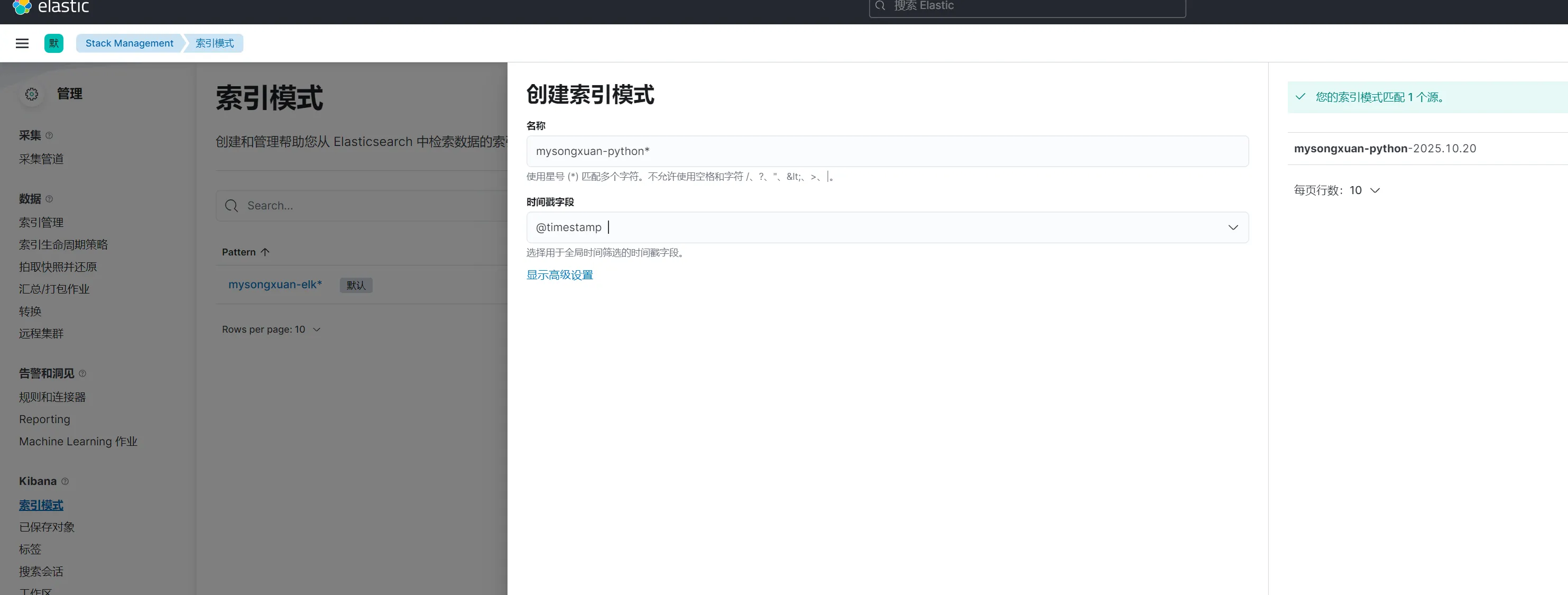
Task: Sort by the Pattern column arrow
Action: (265, 252)
